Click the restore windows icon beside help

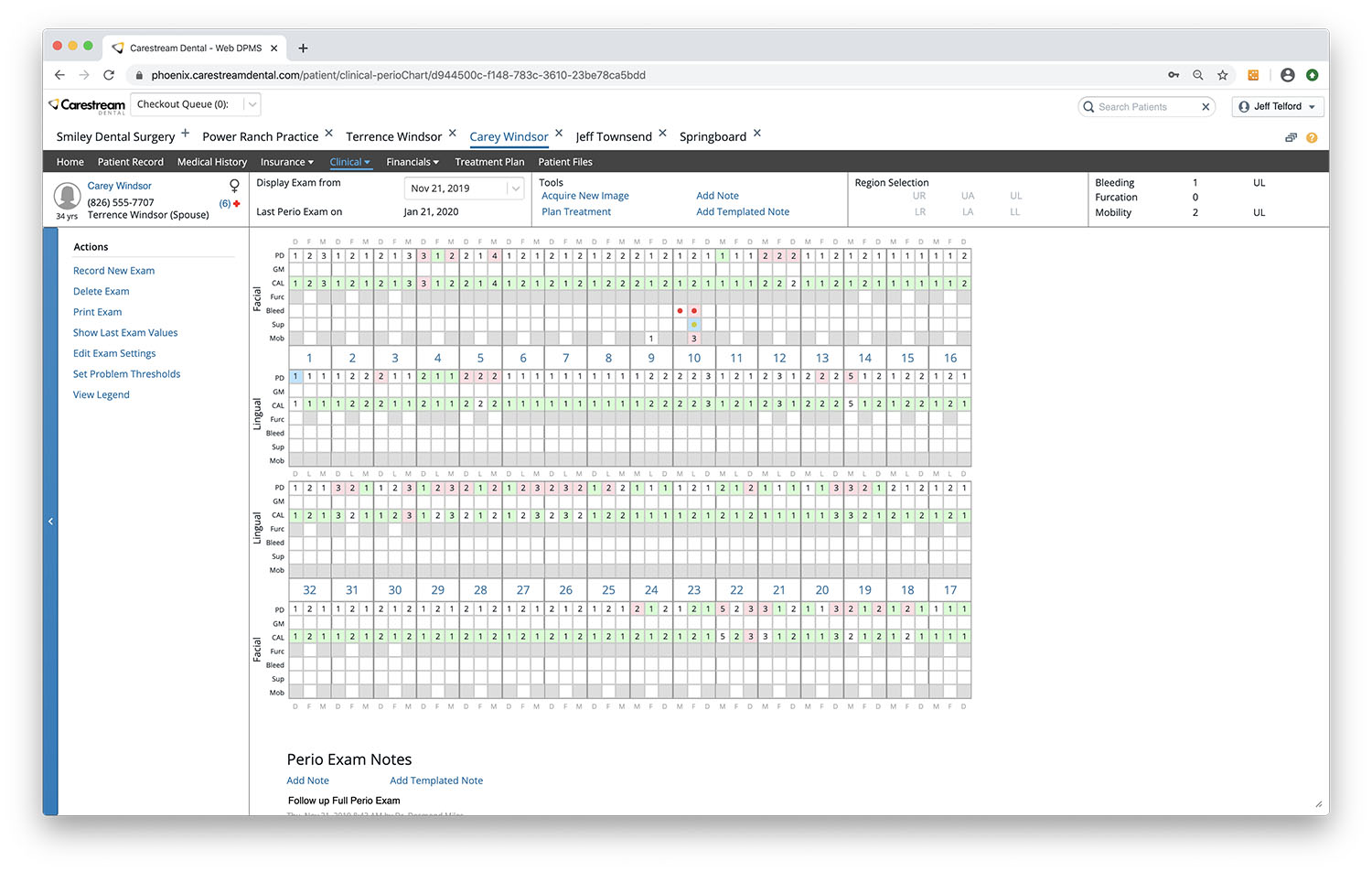(1291, 137)
